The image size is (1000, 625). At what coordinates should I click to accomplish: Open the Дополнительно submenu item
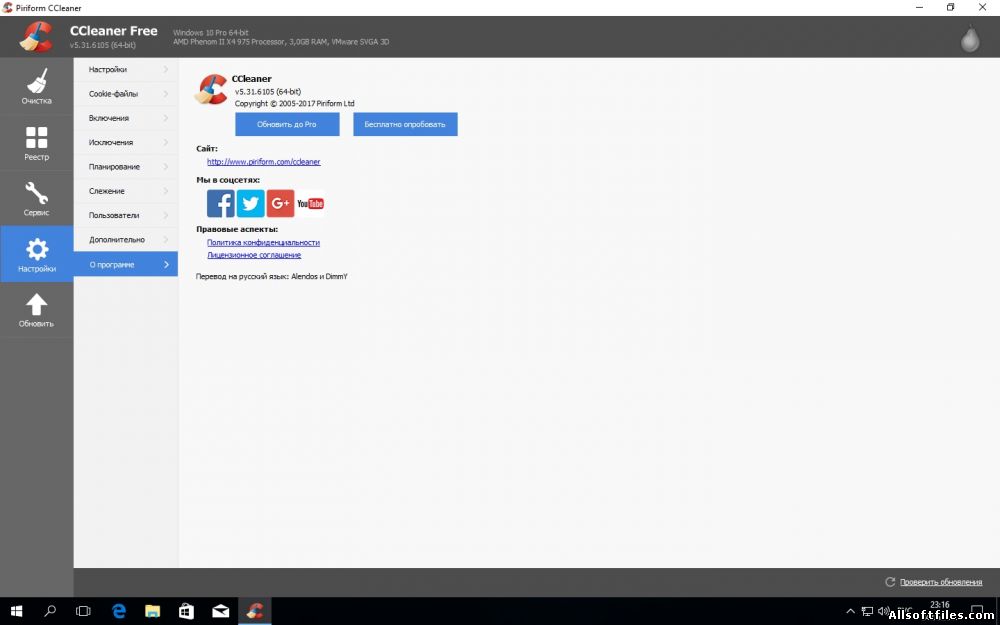coord(126,240)
